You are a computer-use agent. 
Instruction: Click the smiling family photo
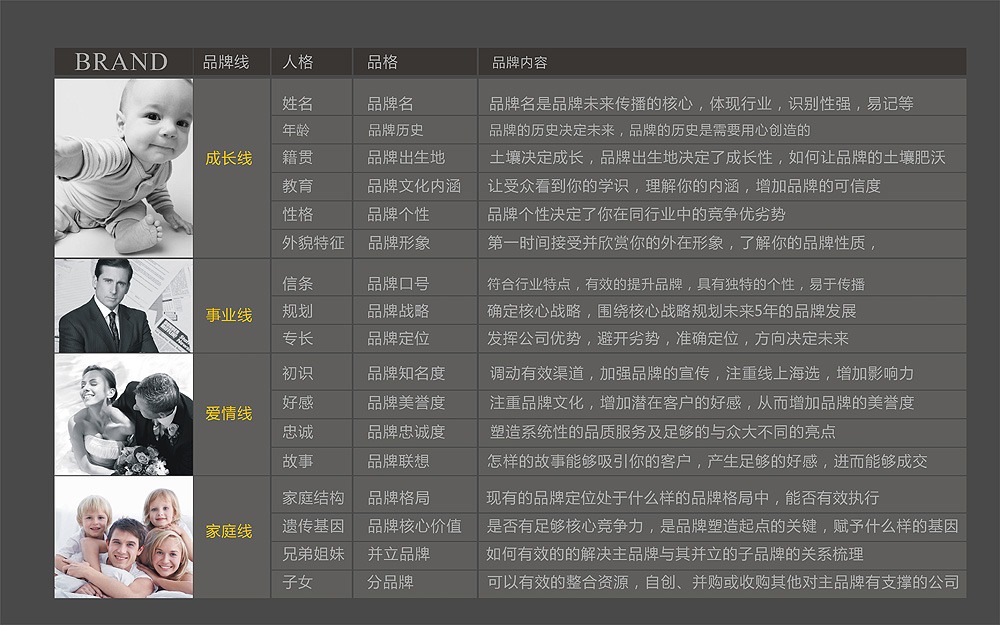124,537
